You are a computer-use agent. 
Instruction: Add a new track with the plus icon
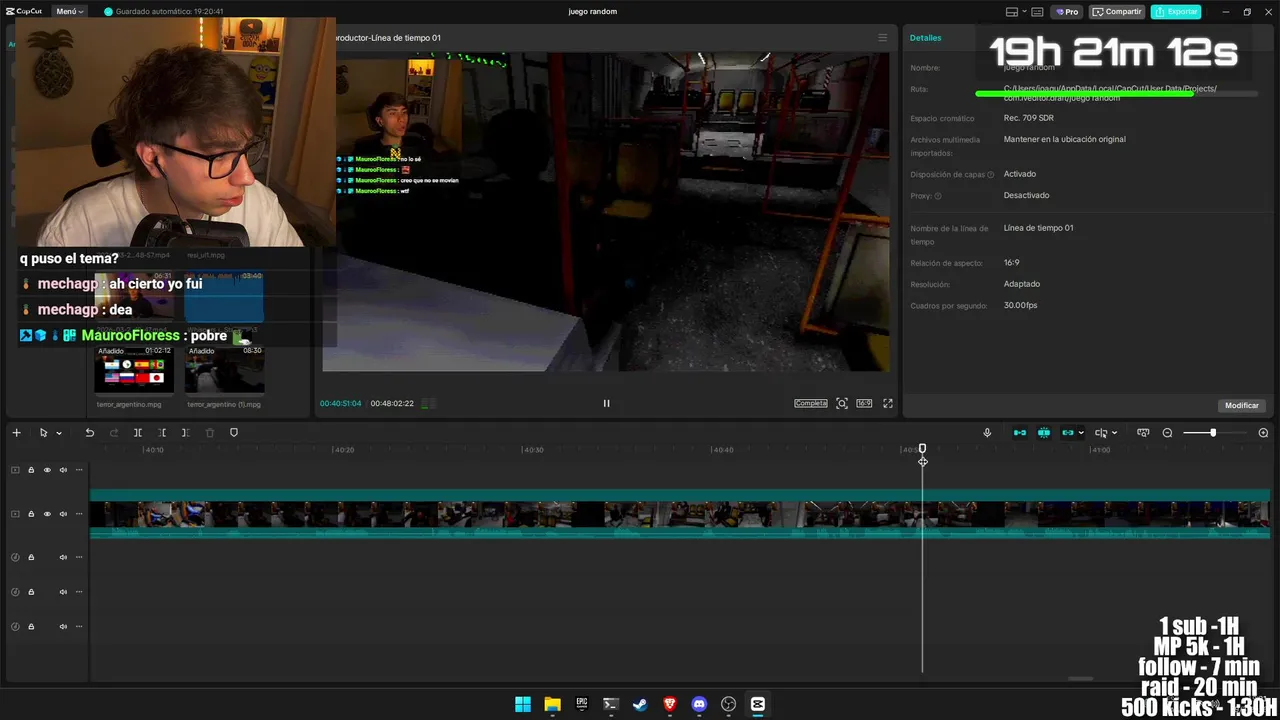pos(16,433)
